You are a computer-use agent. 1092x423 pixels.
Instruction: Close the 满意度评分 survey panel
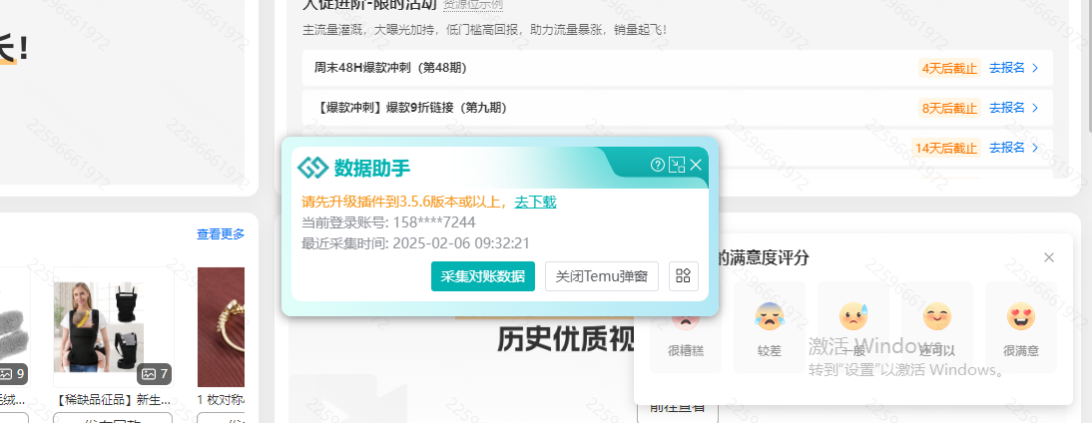[x=1049, y=257]
